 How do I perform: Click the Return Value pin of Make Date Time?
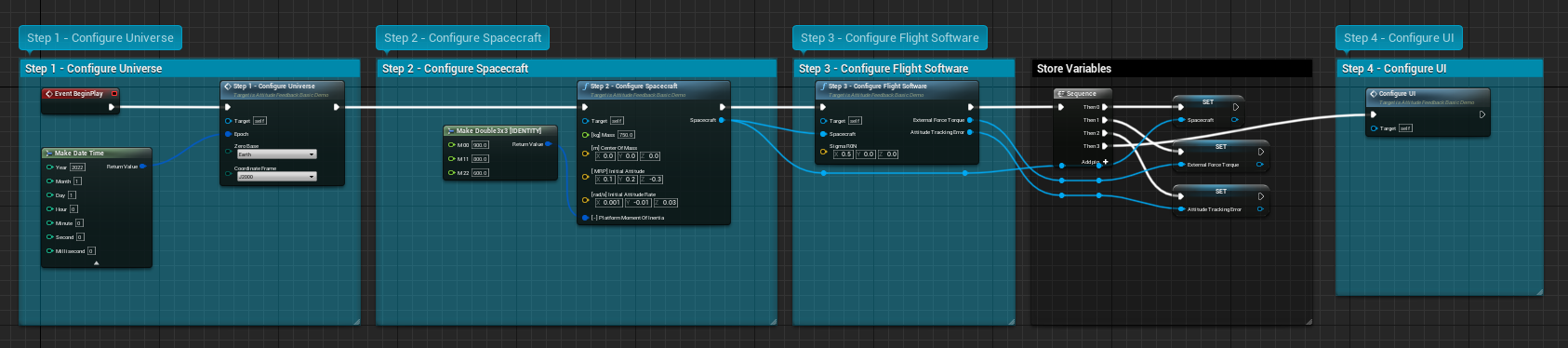click(x=143, y=167)
